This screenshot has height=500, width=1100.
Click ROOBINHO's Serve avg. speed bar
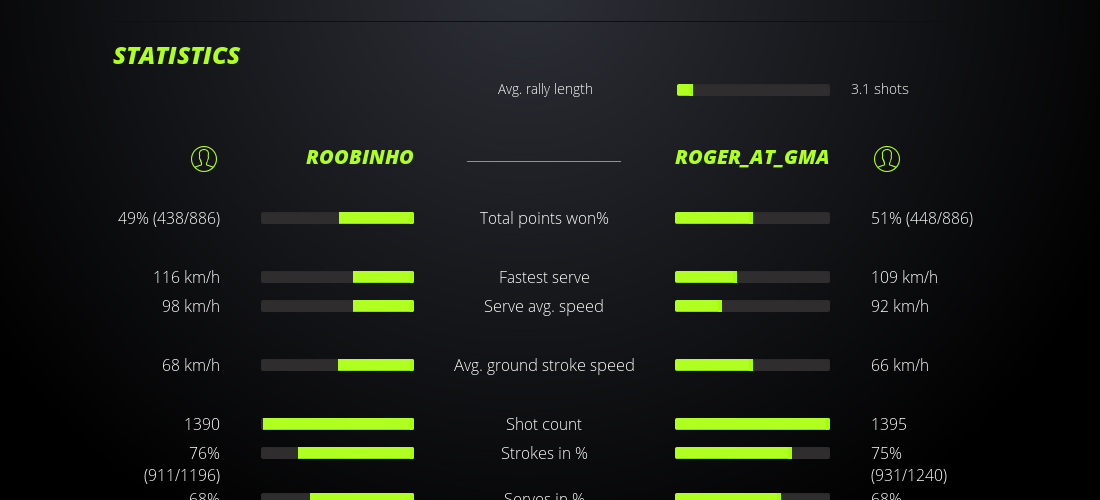point(337,306)
